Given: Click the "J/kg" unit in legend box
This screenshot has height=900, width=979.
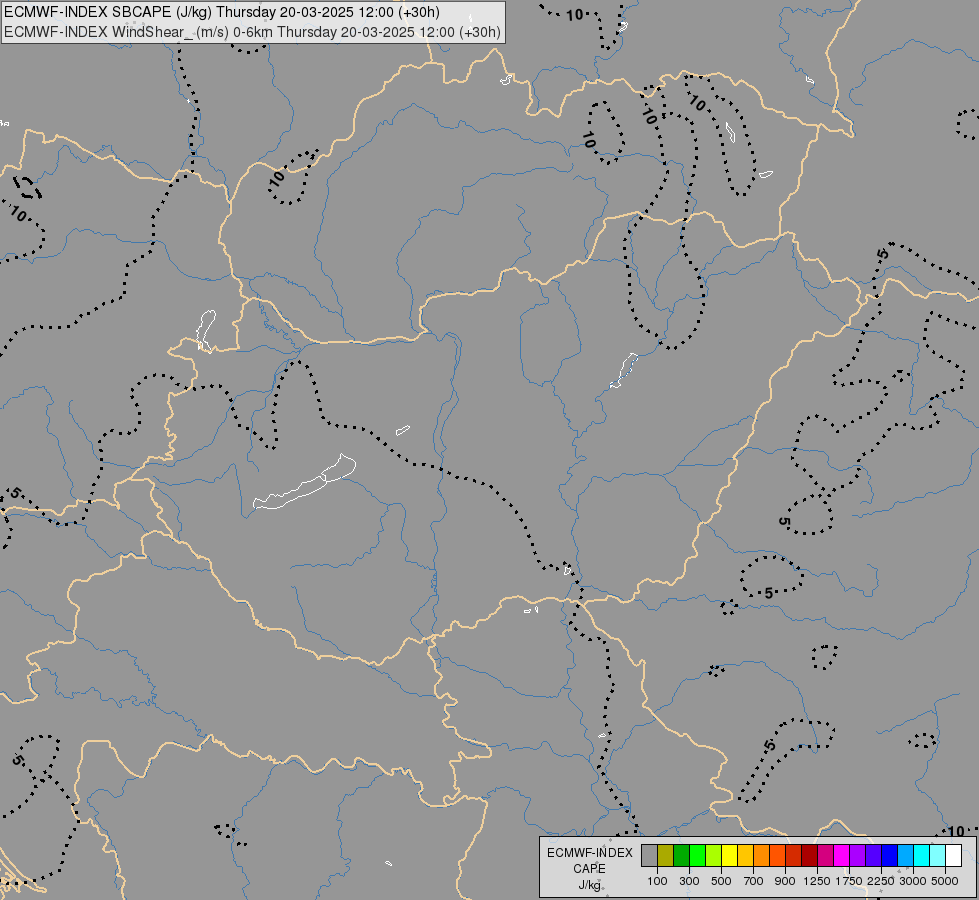Looking at the screenshot, I should (x=589, y=885).
